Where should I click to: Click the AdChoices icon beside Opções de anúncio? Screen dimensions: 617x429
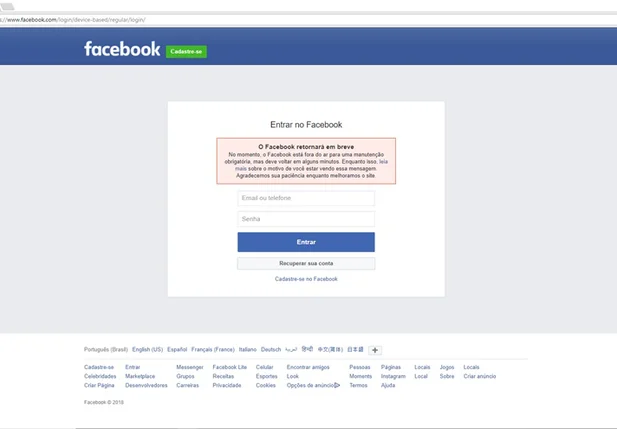(337, 385)
